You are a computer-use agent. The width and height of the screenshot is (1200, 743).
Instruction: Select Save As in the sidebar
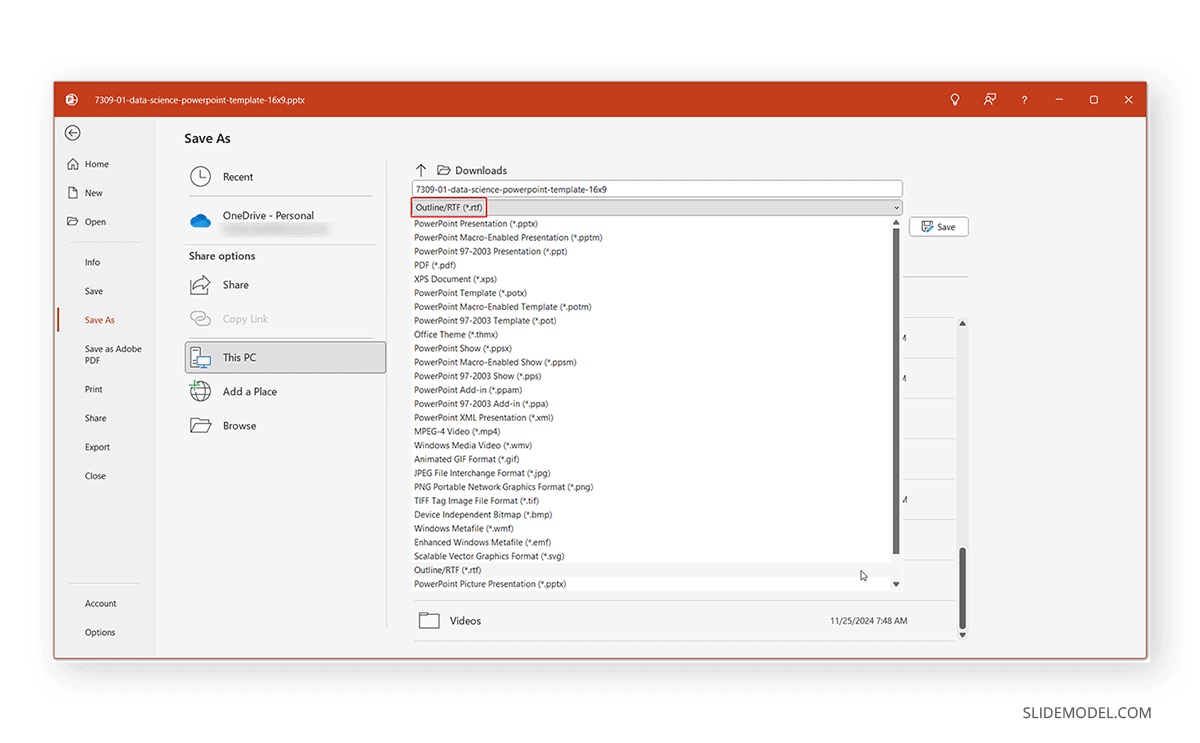point(100,320)
